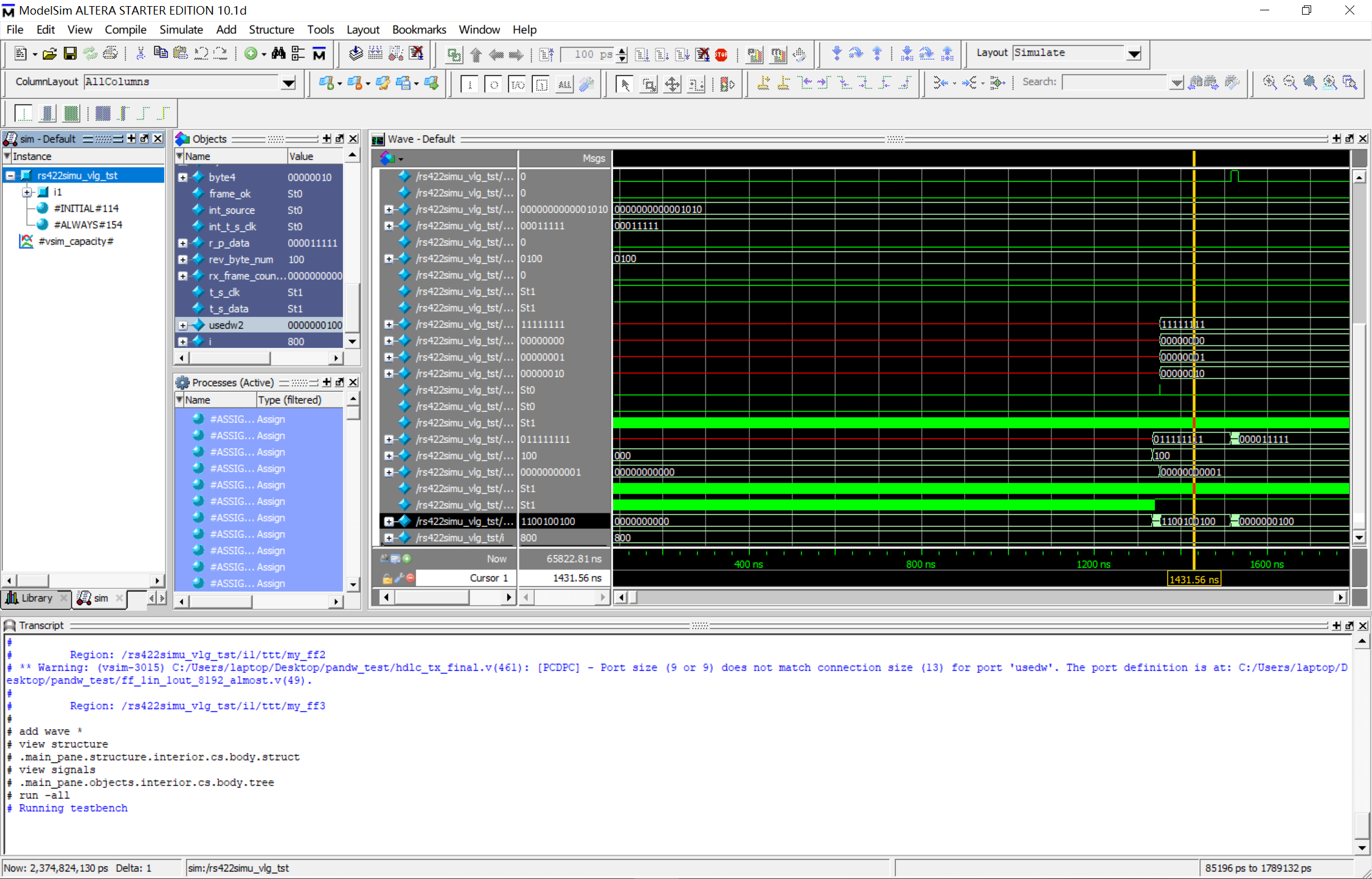Screen dimensions: 1372x879
Task: Open the Bookmarks menu
Action: tap(419, 29)
